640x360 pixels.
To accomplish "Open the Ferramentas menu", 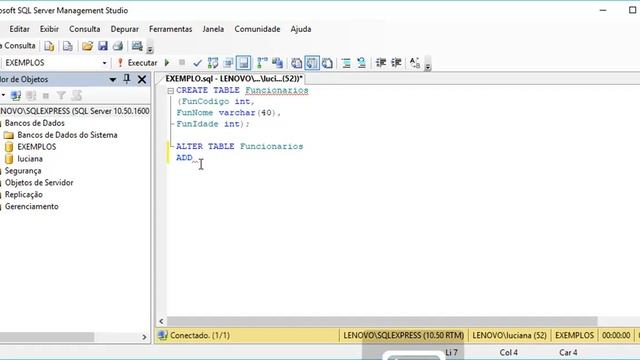I will click(x=170, y=29).
